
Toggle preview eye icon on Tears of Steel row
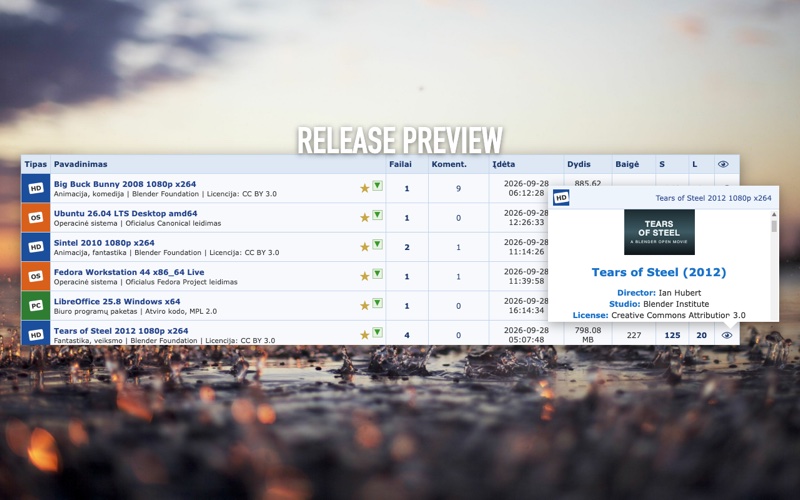click(x=727, y=335)
